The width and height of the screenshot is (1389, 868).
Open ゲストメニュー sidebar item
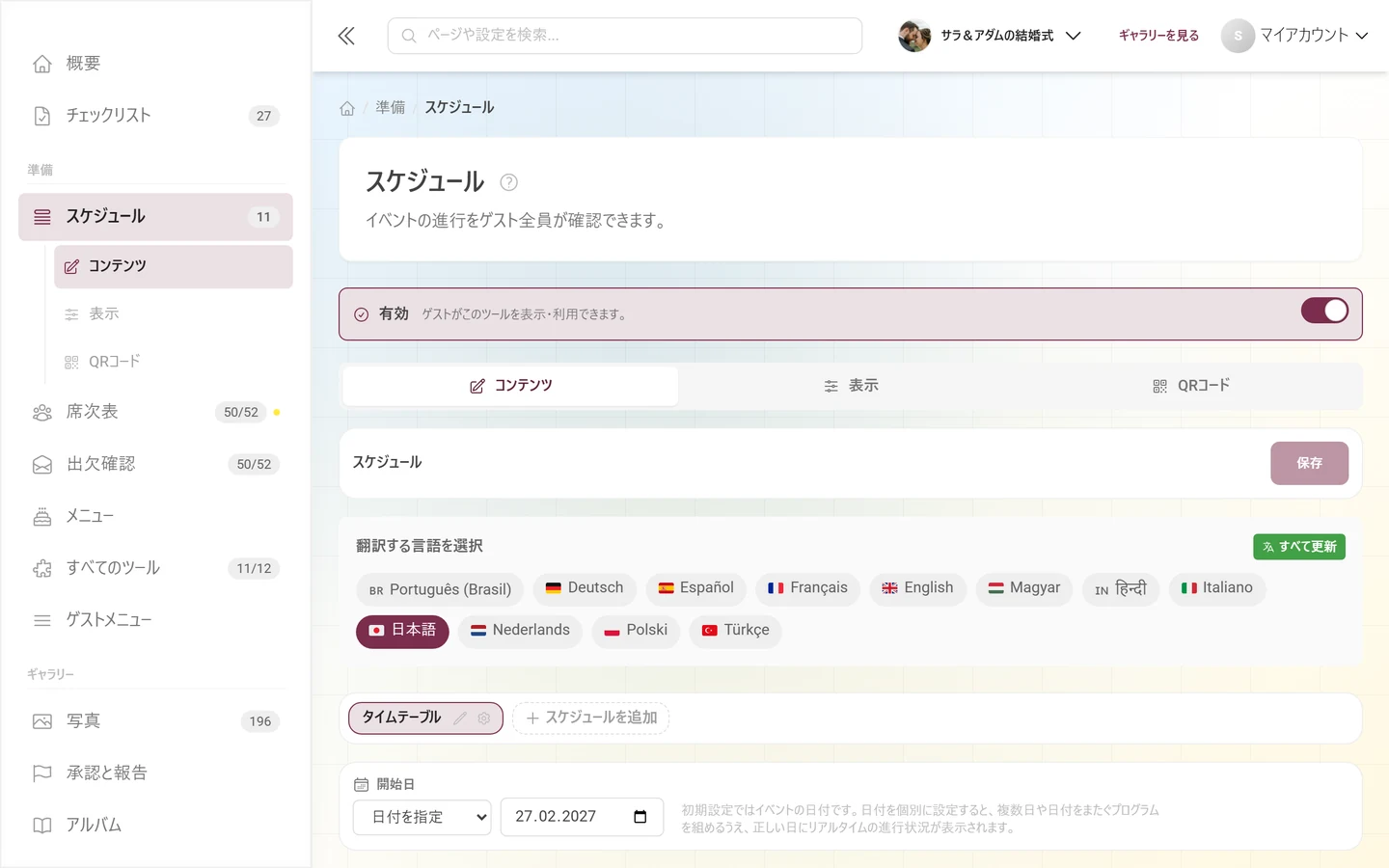pyautogui.click(x=155, y=620)
